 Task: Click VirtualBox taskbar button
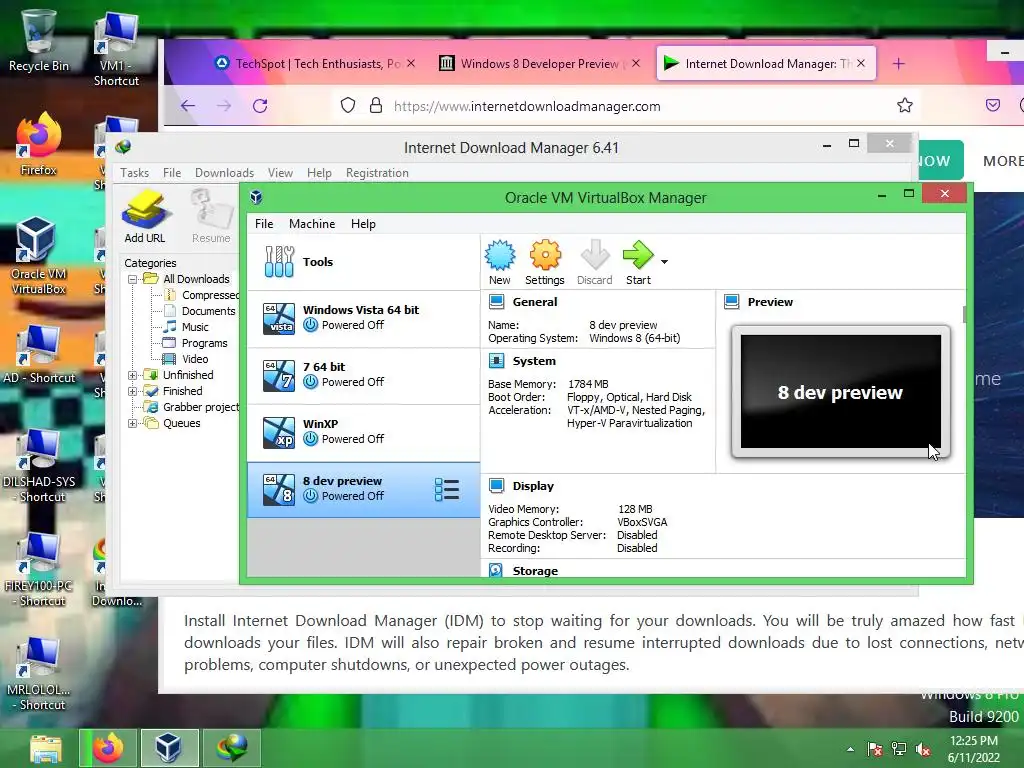pyautogui.click(x=169, y=748)
